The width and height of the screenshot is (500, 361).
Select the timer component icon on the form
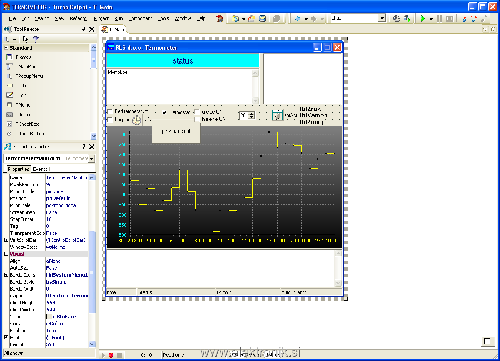136,120
